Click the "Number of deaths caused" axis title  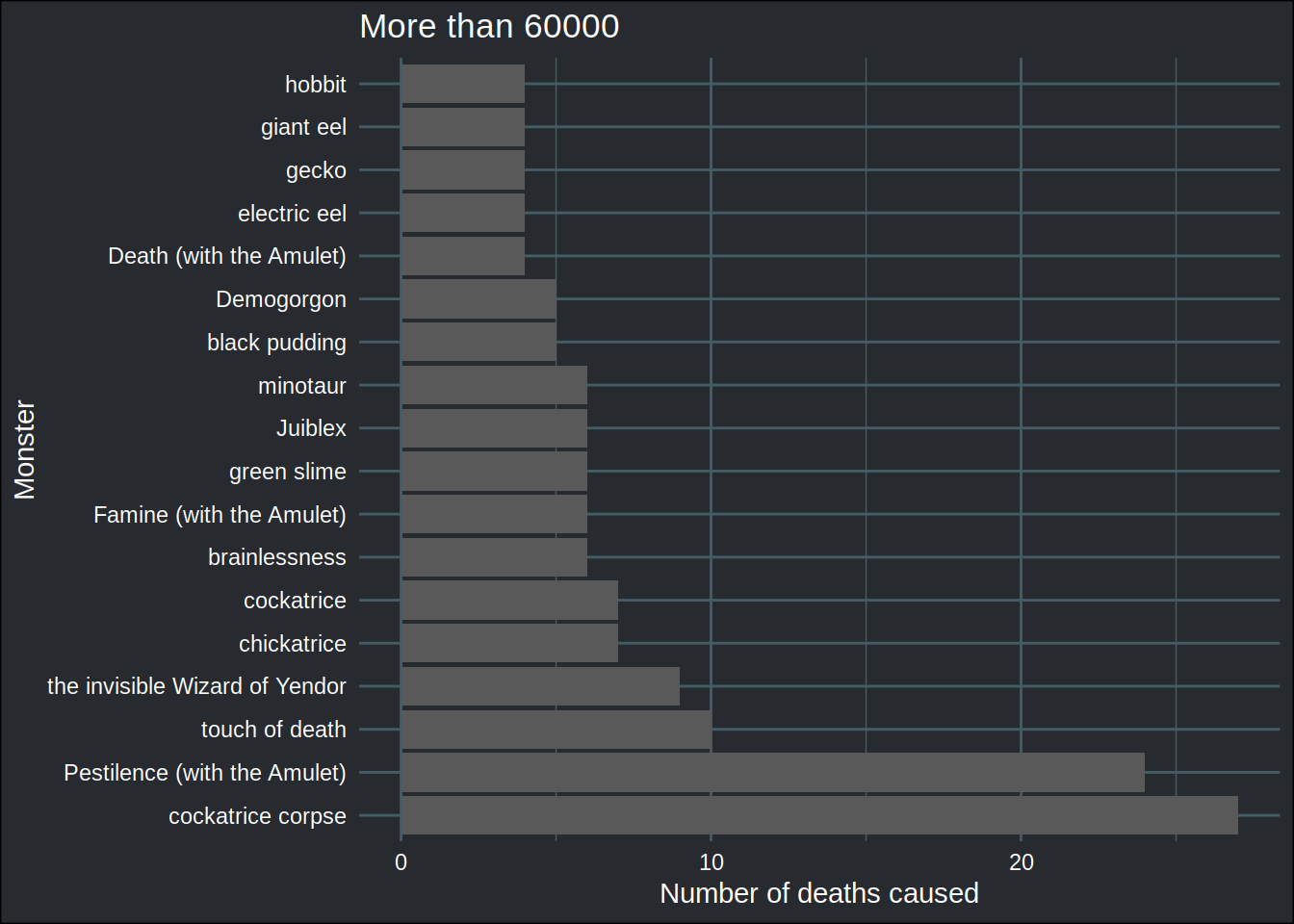(x=819, y=893)
